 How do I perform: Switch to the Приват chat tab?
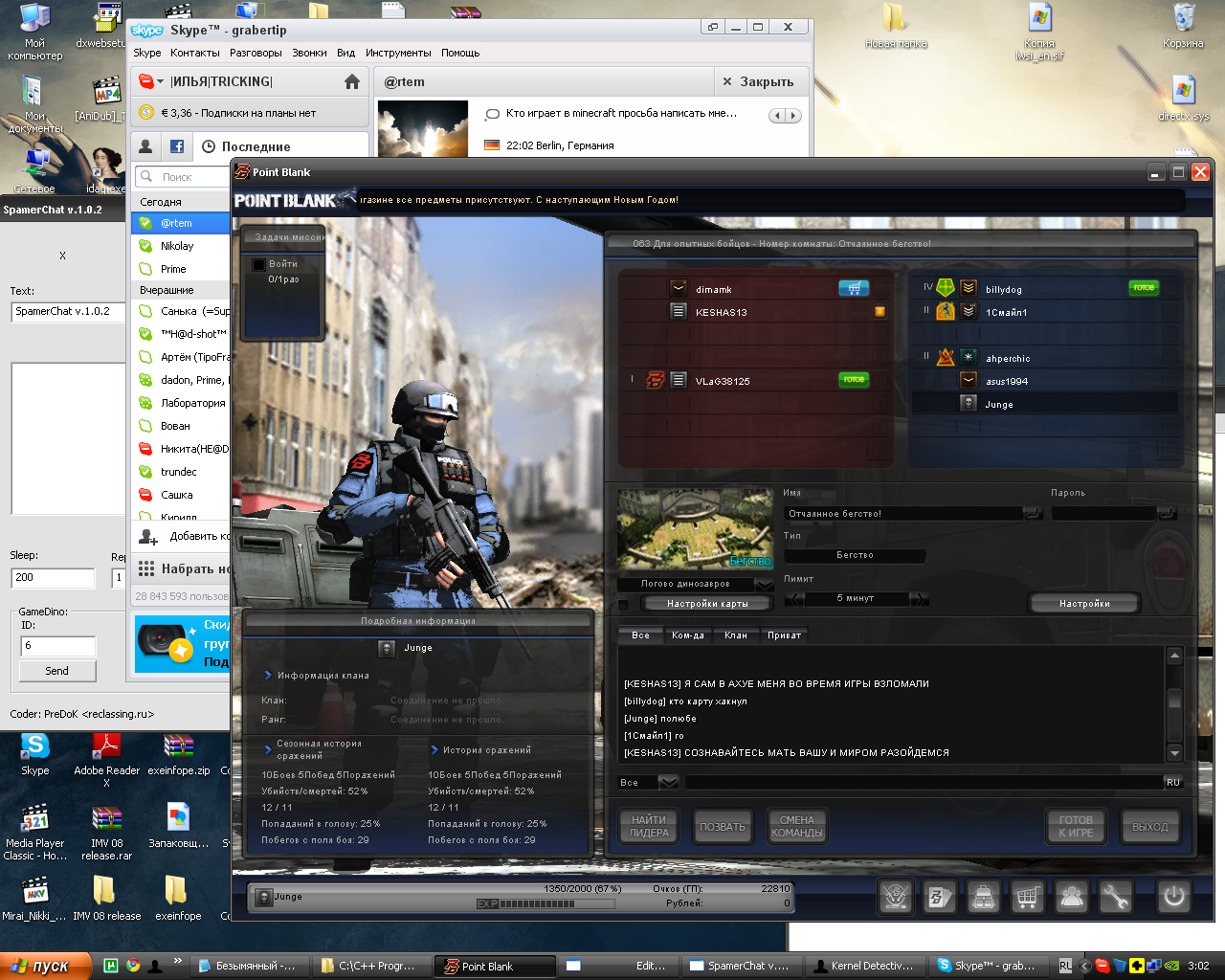pyautogui.click(x=785, y=635)
